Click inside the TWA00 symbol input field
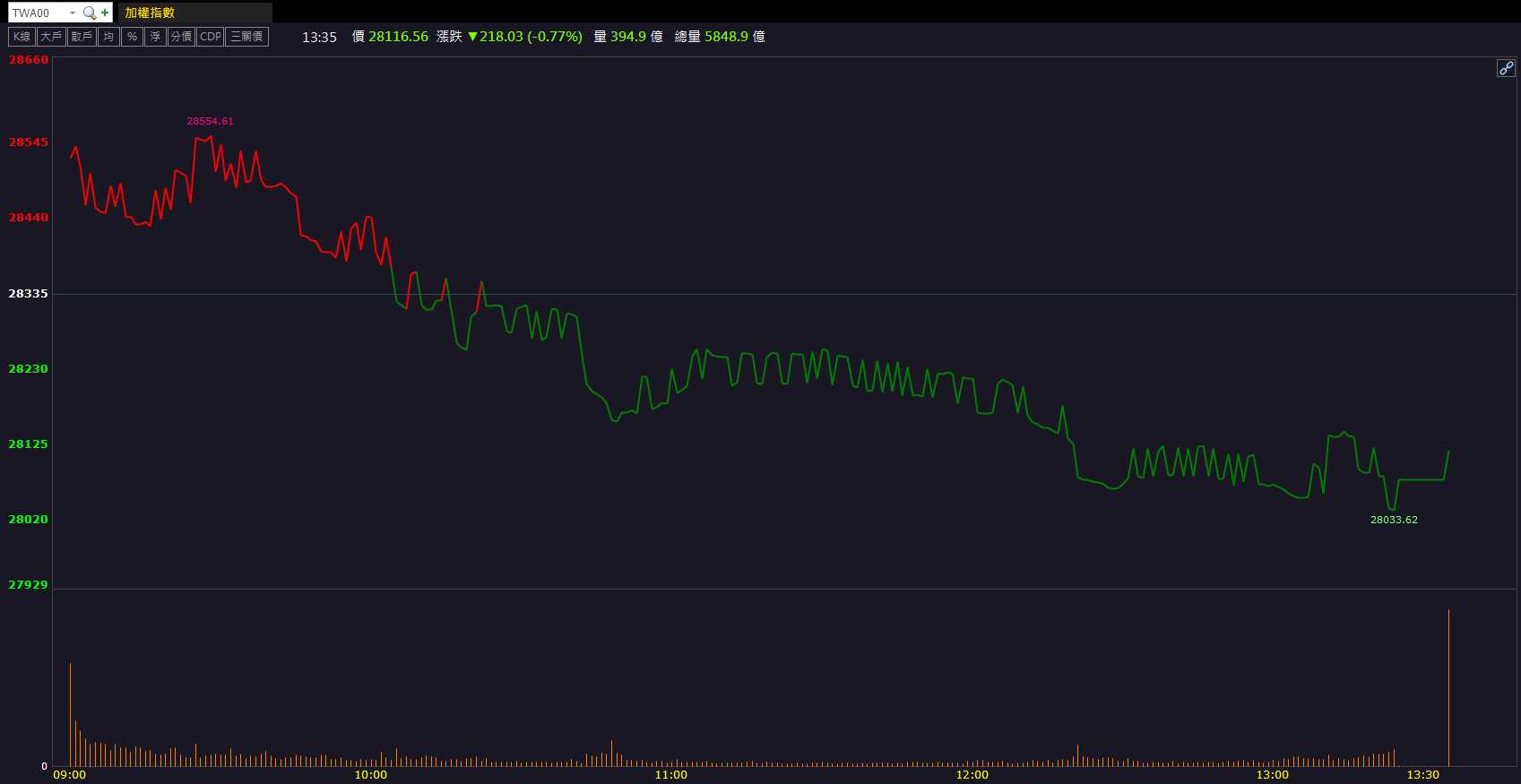Viewport: 1521px width, 784px height. pyautogui.click(x=36, y=13)
